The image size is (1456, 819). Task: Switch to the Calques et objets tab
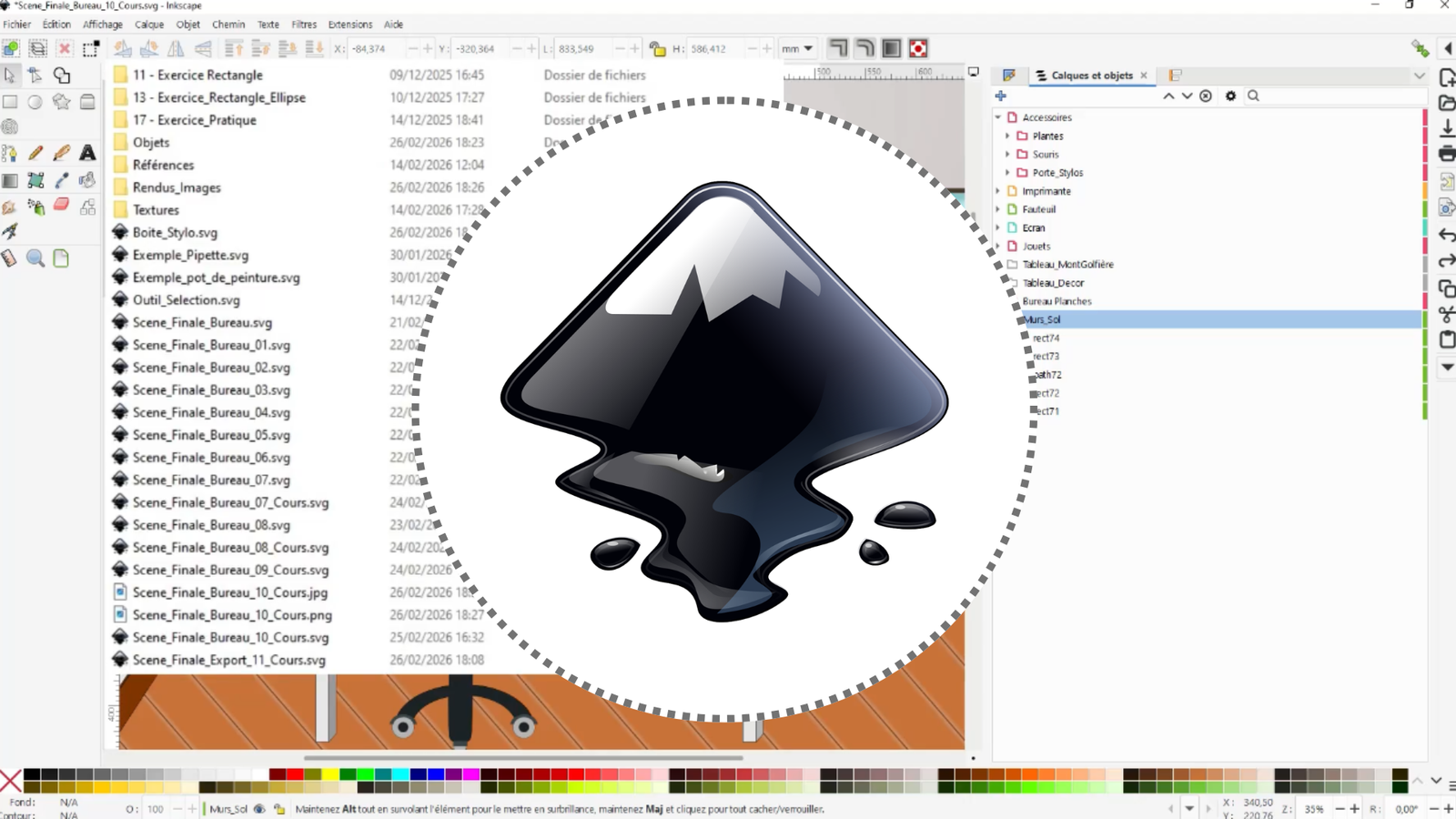coord(1087,76)
